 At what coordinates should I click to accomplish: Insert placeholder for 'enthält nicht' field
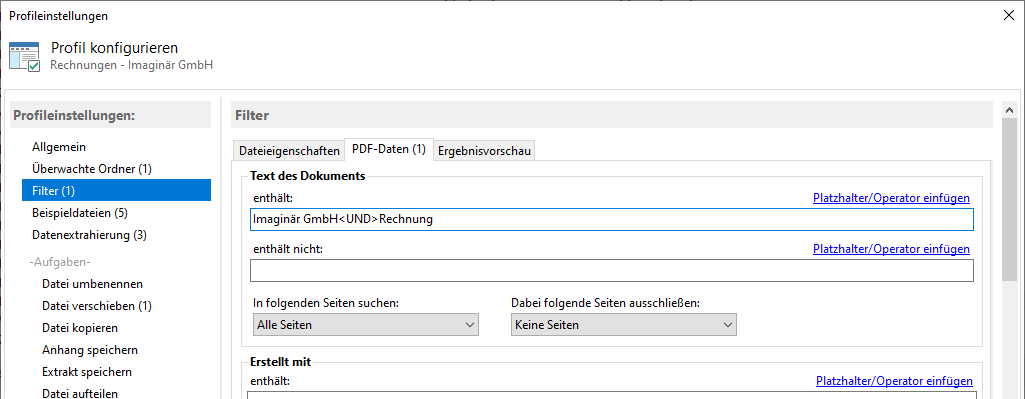(891, 249)
